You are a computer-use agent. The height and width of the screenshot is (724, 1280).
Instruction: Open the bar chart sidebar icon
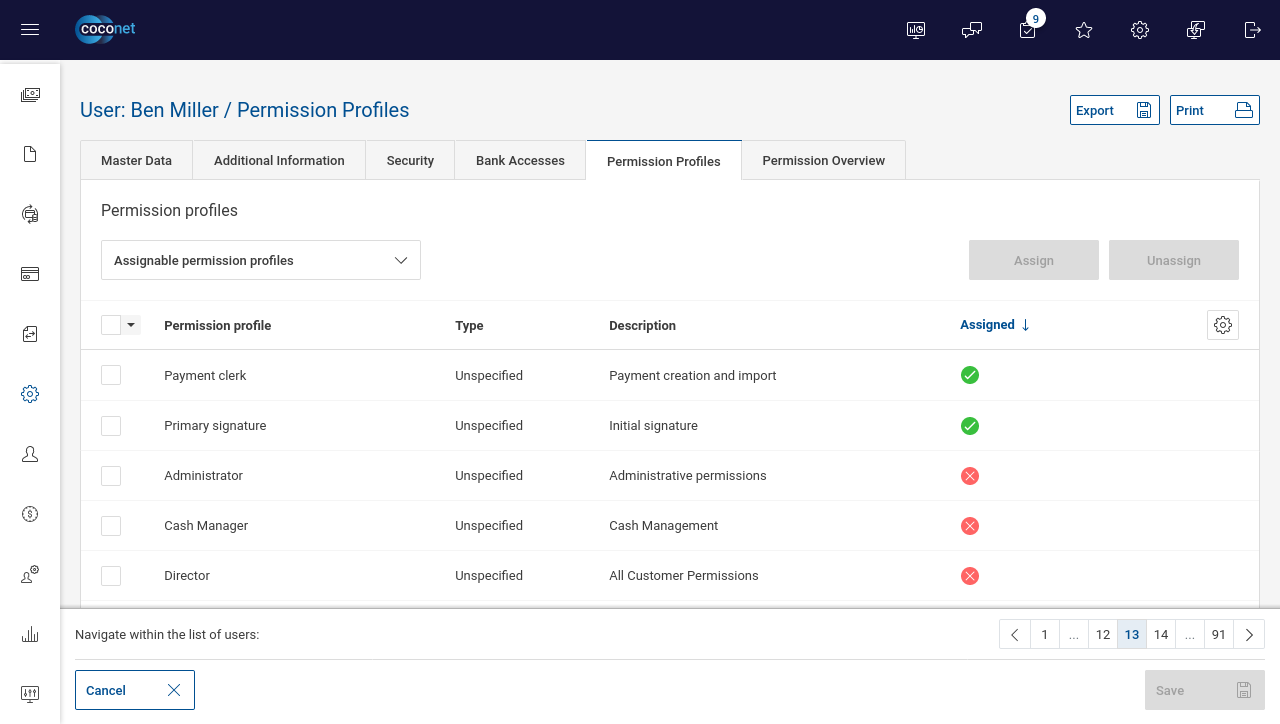coord(30,634)
